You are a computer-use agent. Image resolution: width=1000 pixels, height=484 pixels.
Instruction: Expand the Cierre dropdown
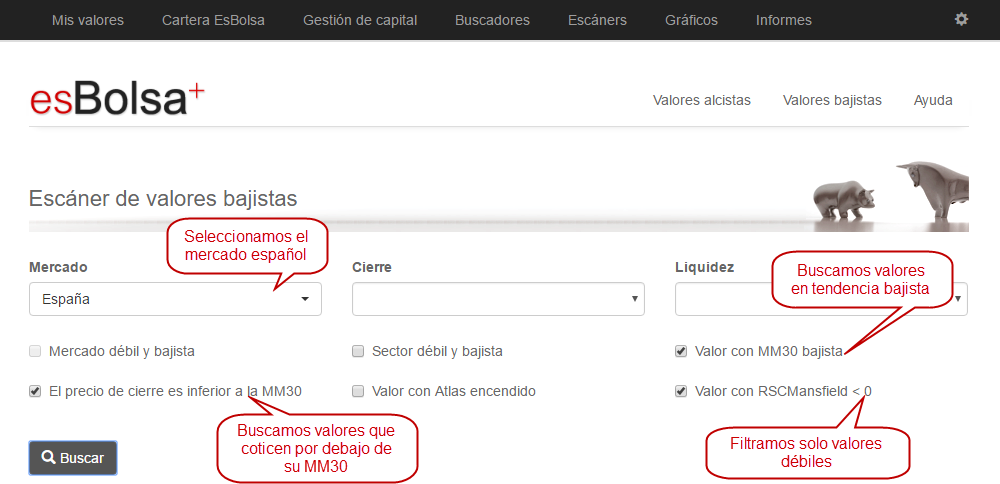(x=498, y=299)
